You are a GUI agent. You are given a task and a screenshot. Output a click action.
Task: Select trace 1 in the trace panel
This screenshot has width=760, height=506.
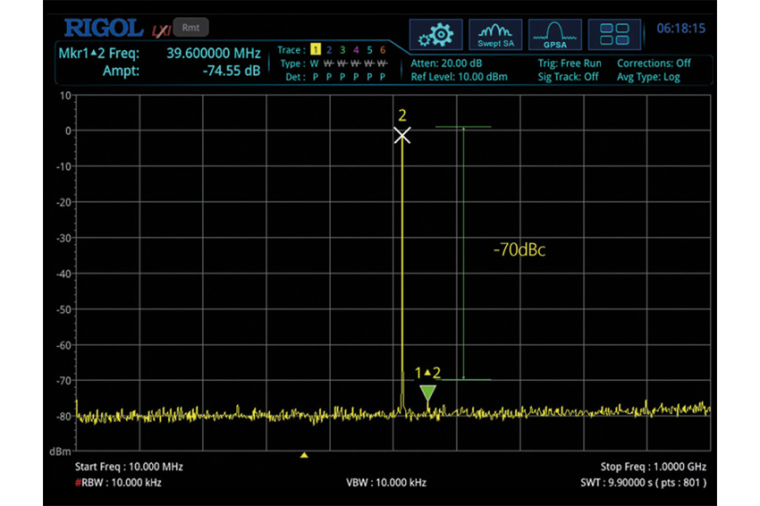315,50
